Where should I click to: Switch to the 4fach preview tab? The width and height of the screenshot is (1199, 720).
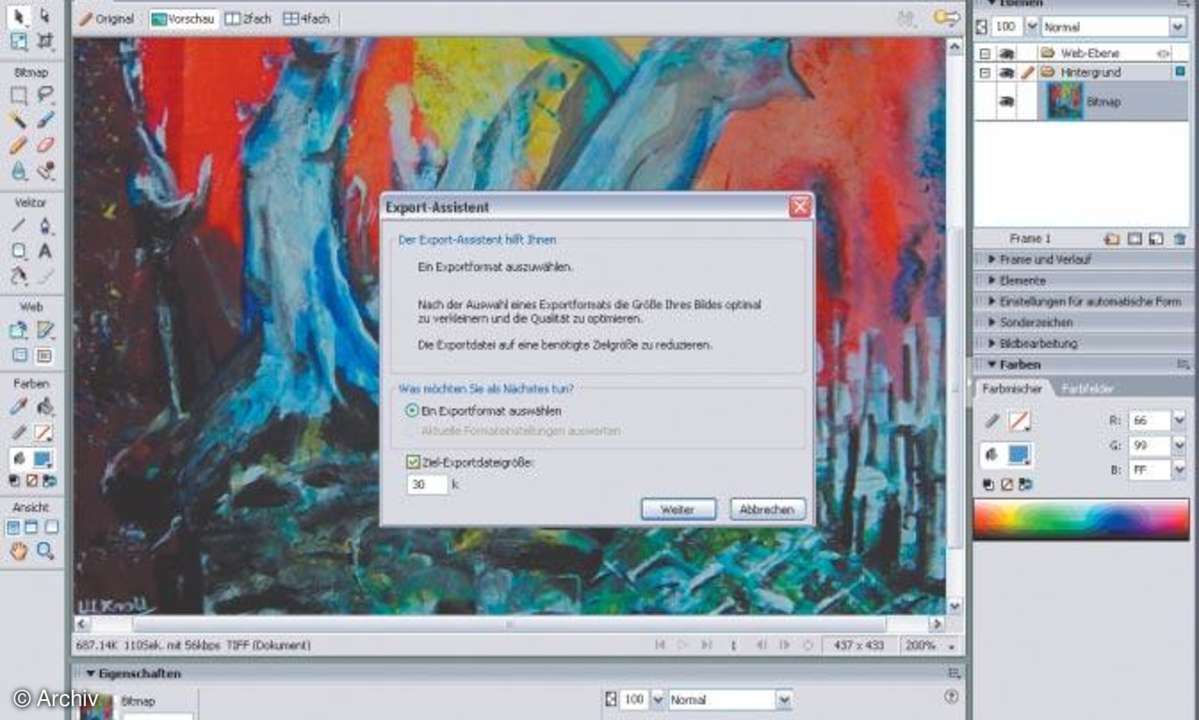pos(306,18)
